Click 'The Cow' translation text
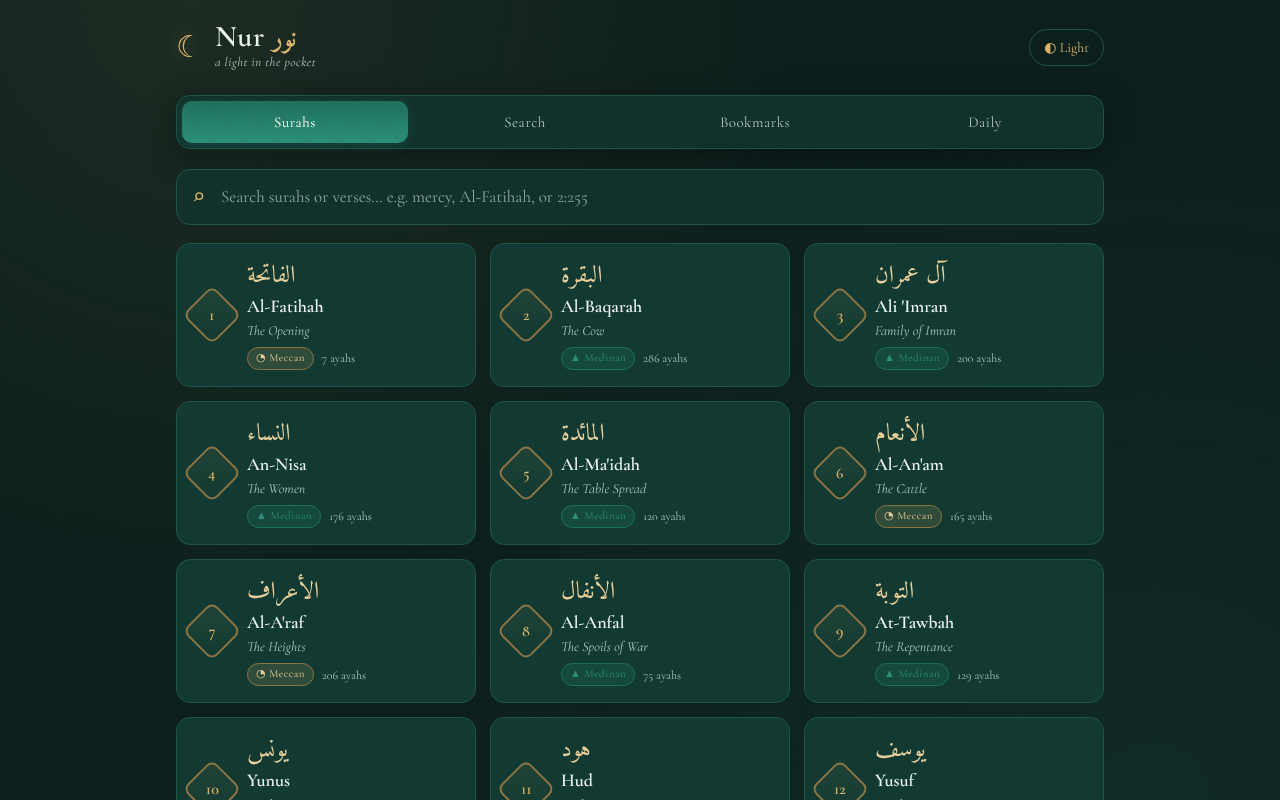The width and height of the screenshot is (1280, 800). coord(583,331)
